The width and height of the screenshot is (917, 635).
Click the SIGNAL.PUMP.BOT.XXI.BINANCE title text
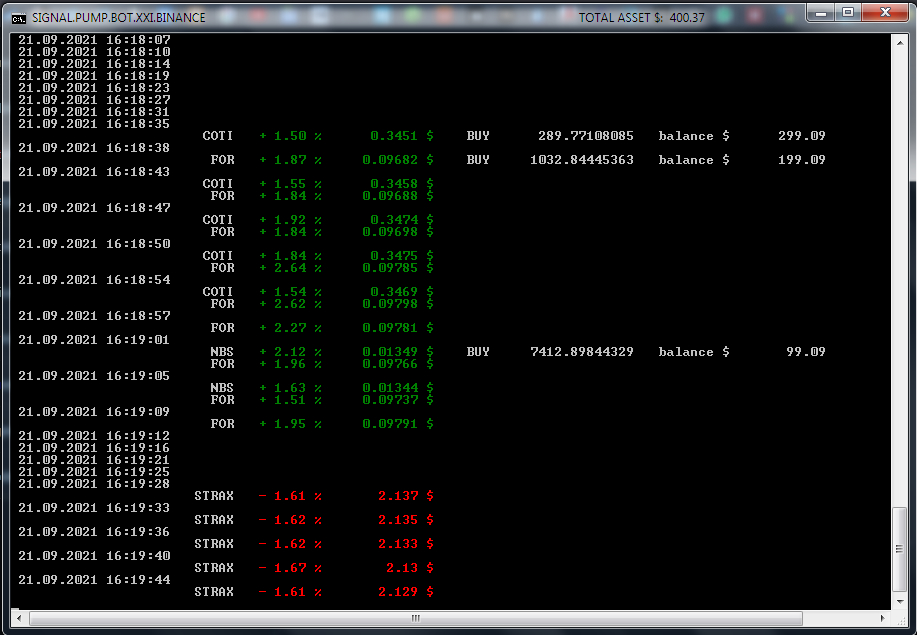118,17
